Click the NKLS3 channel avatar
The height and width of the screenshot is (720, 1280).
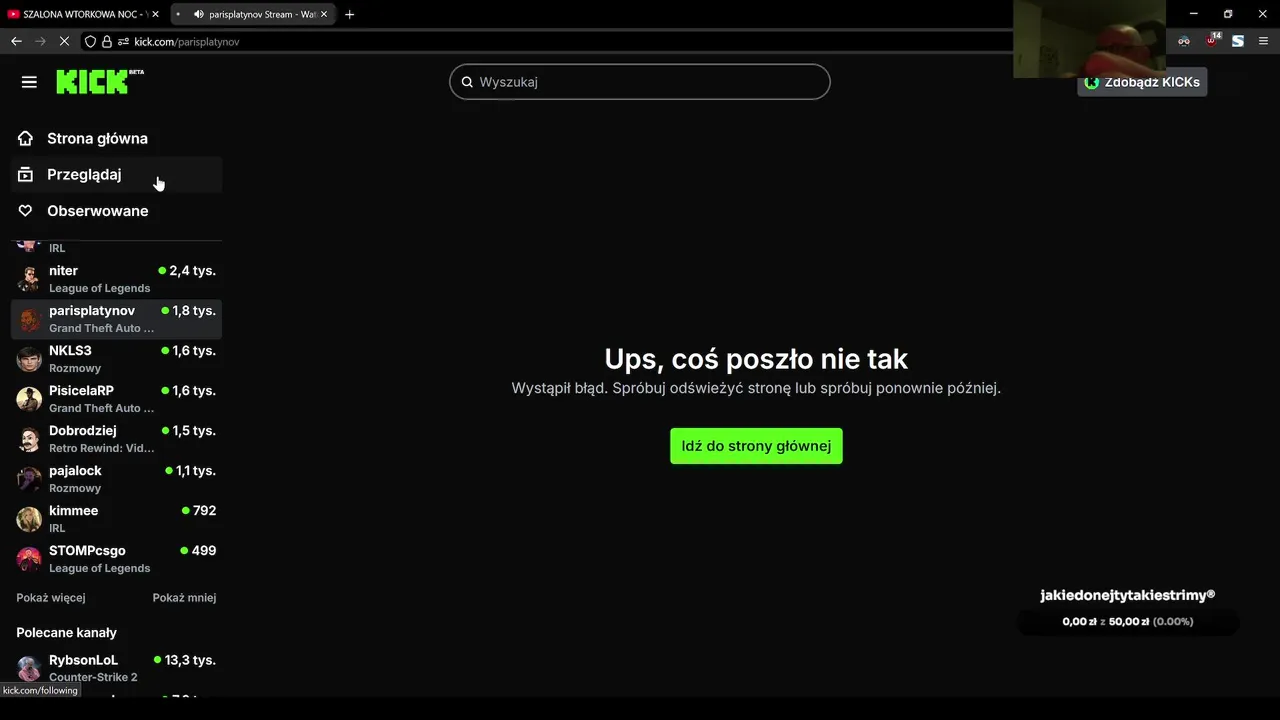click(29, 359)
